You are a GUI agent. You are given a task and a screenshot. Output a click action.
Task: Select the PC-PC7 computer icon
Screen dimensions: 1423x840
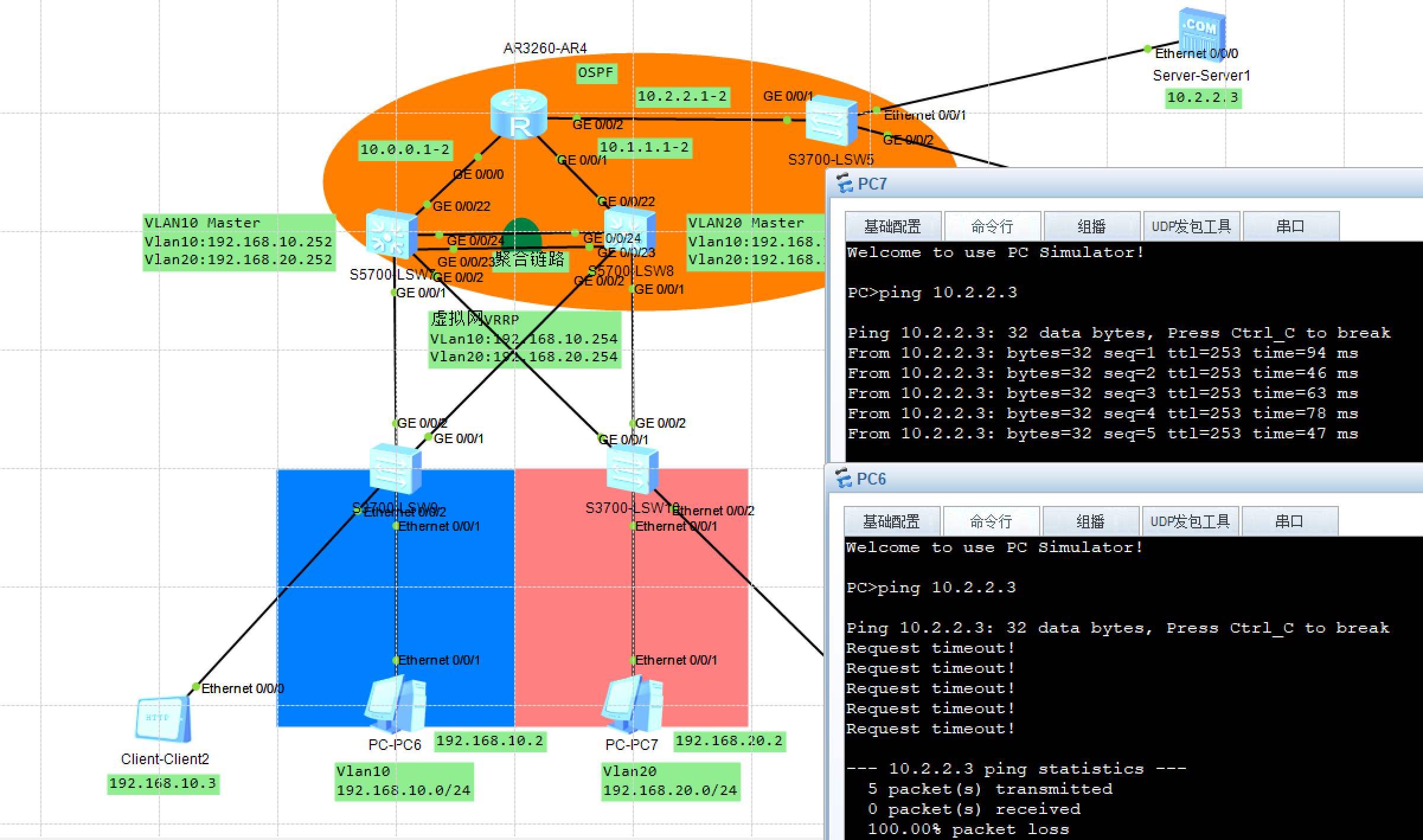point(633,705)
